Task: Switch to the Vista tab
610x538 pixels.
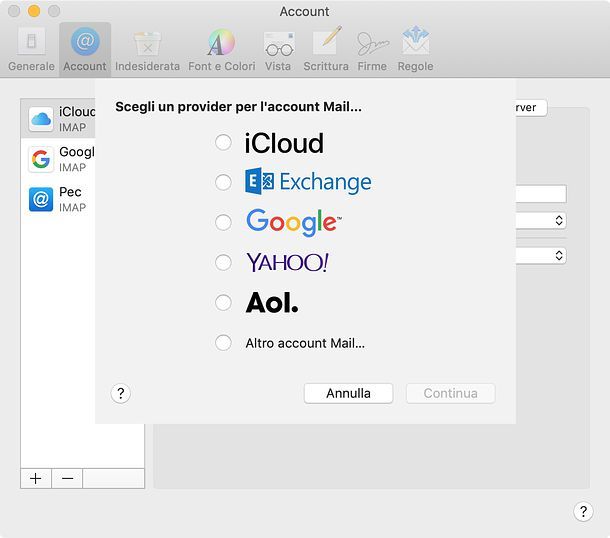Action: coord(278,49)
